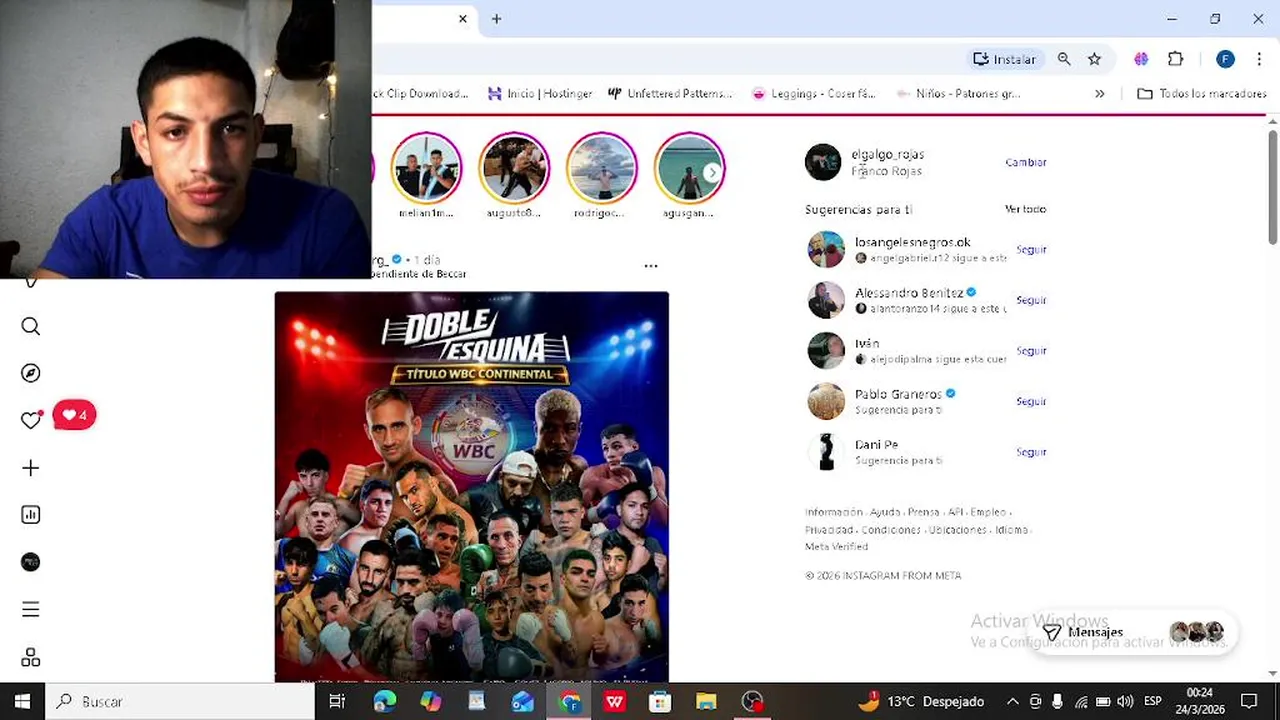
Task: Follow Alessandro Benitez
Action: point(1031,300)
